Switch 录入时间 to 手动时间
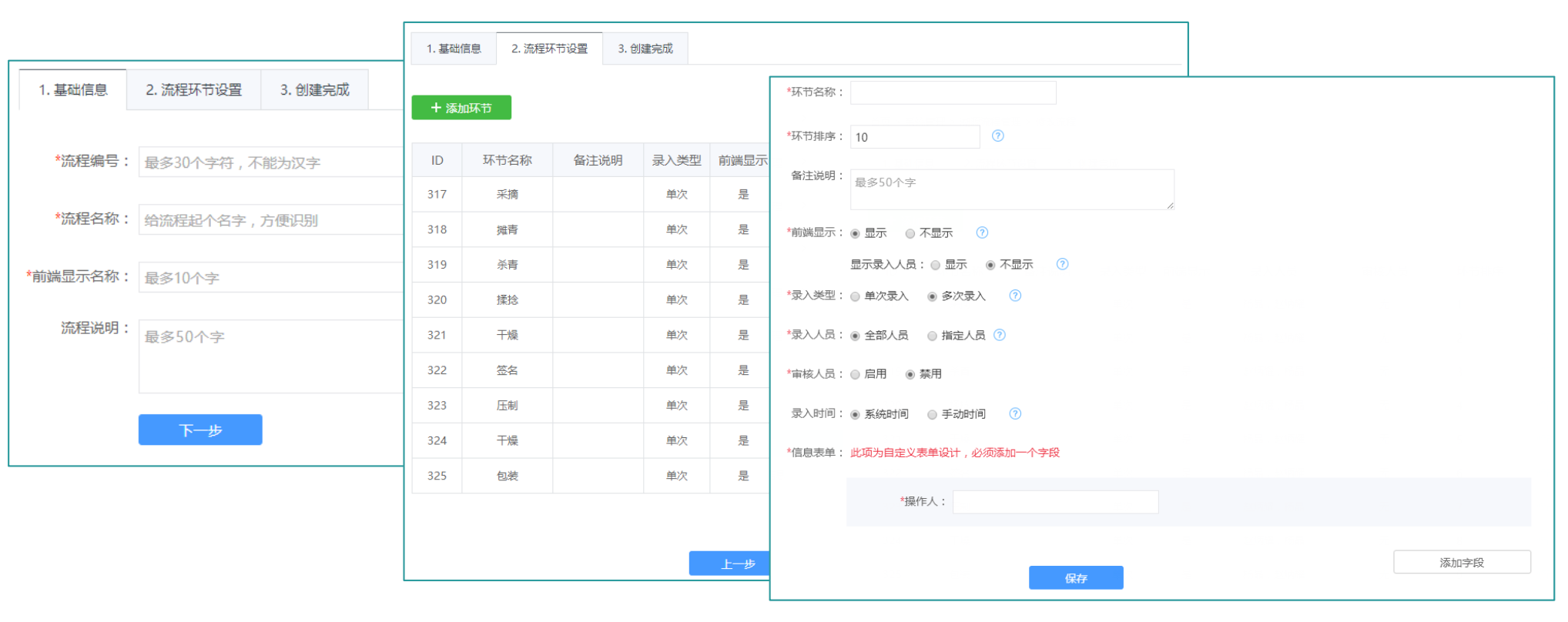Screen dimensions: 1568x622 [933, 415]
